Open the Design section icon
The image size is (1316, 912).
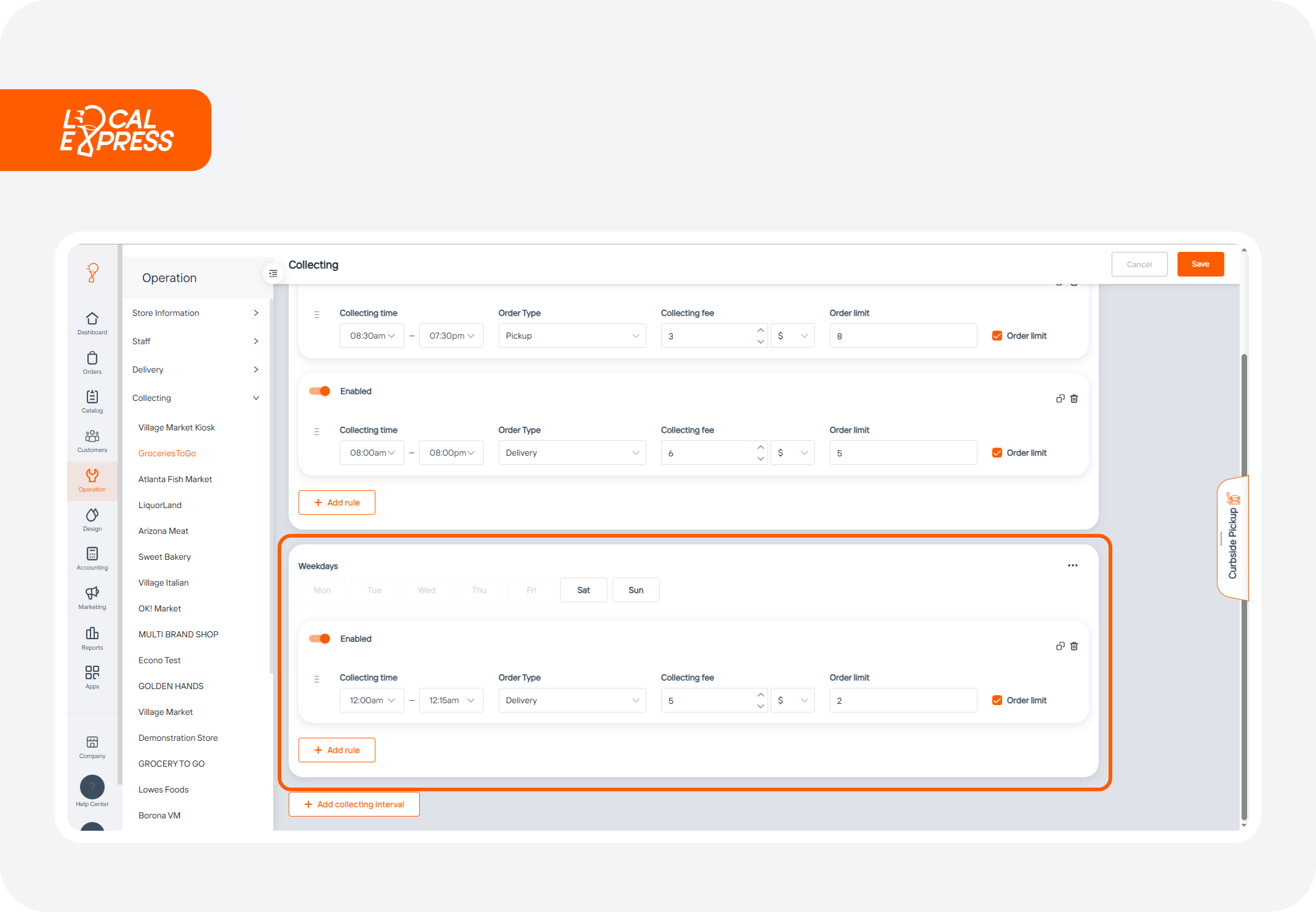[x=92, y=515]
